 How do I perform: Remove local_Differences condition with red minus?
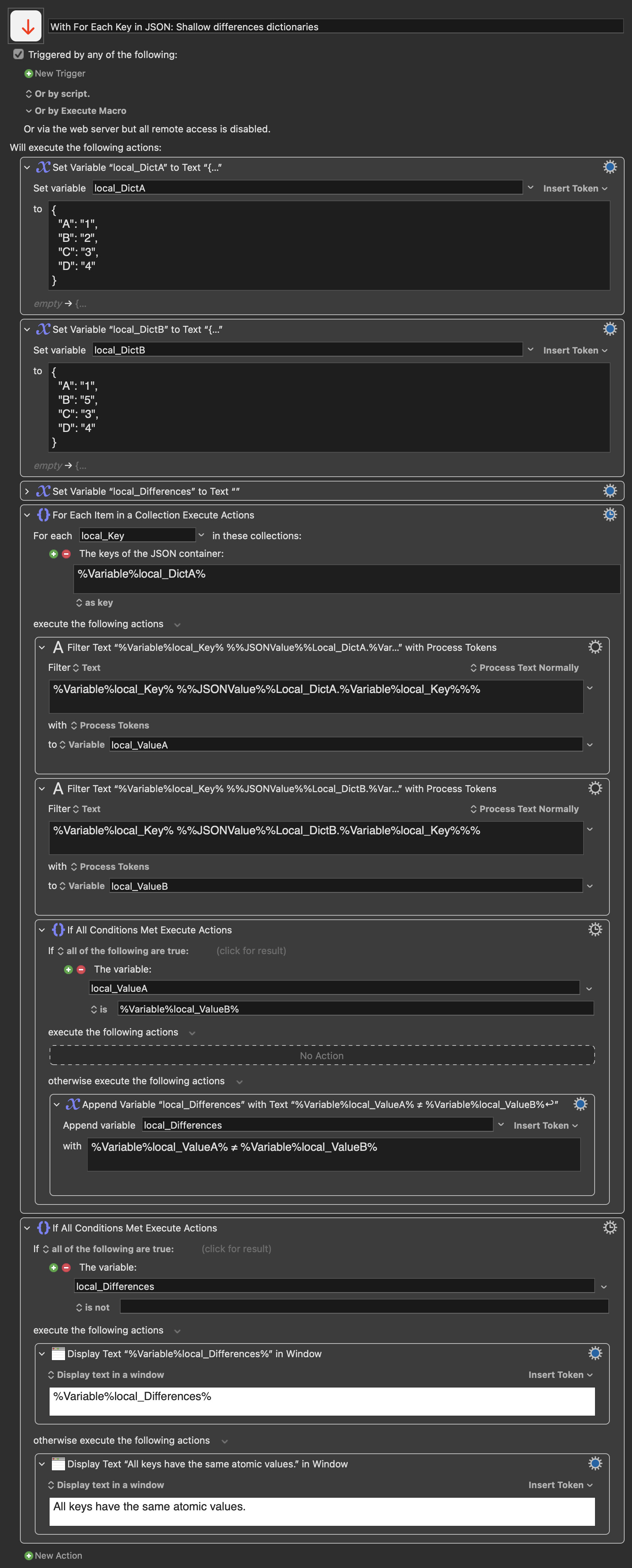click(x=66, y=1268)
